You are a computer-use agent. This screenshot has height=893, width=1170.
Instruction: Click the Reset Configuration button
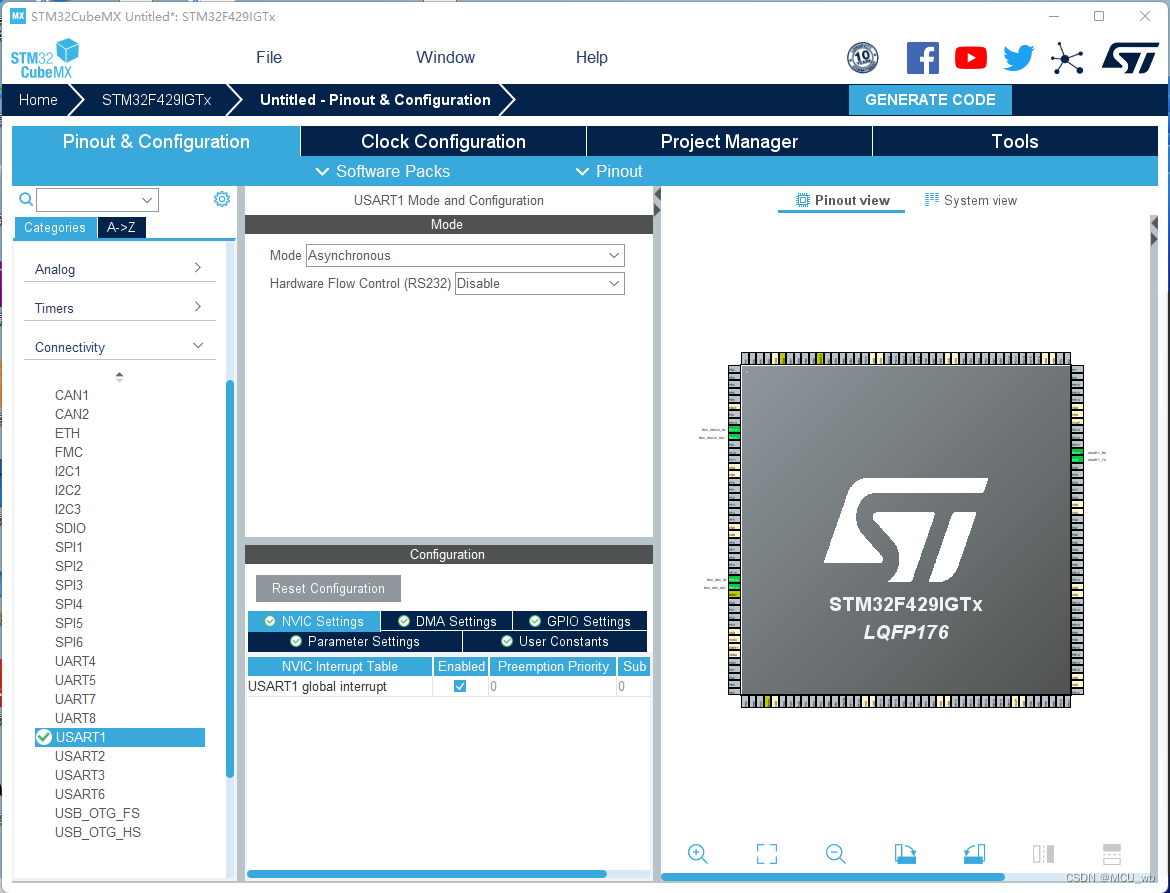pos(328,589)
